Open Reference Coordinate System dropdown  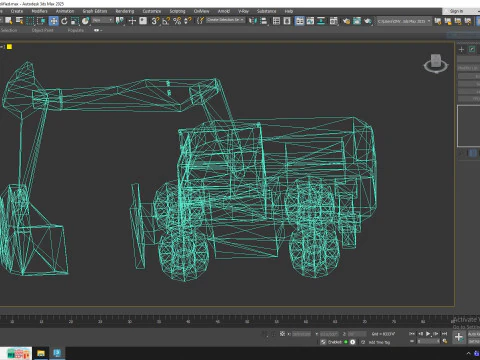(x=103, y=21)
